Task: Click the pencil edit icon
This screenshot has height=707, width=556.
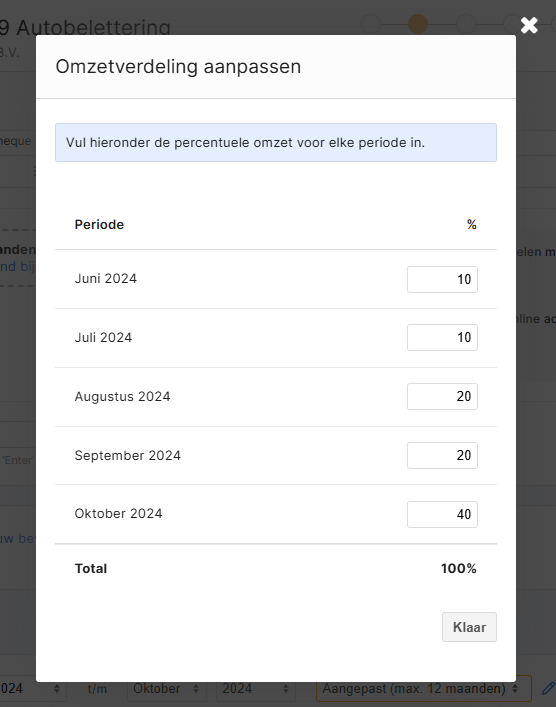Action: pos(548,689)
